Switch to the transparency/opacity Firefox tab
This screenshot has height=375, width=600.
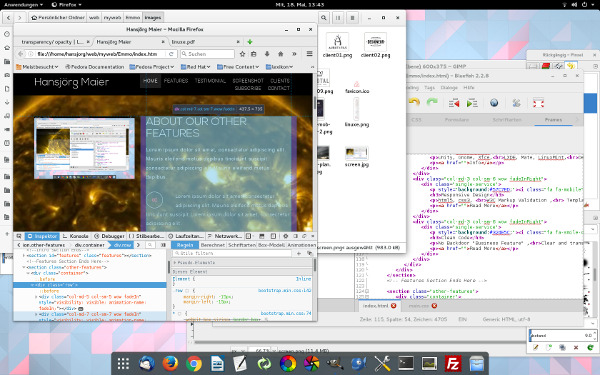point(53,42)
